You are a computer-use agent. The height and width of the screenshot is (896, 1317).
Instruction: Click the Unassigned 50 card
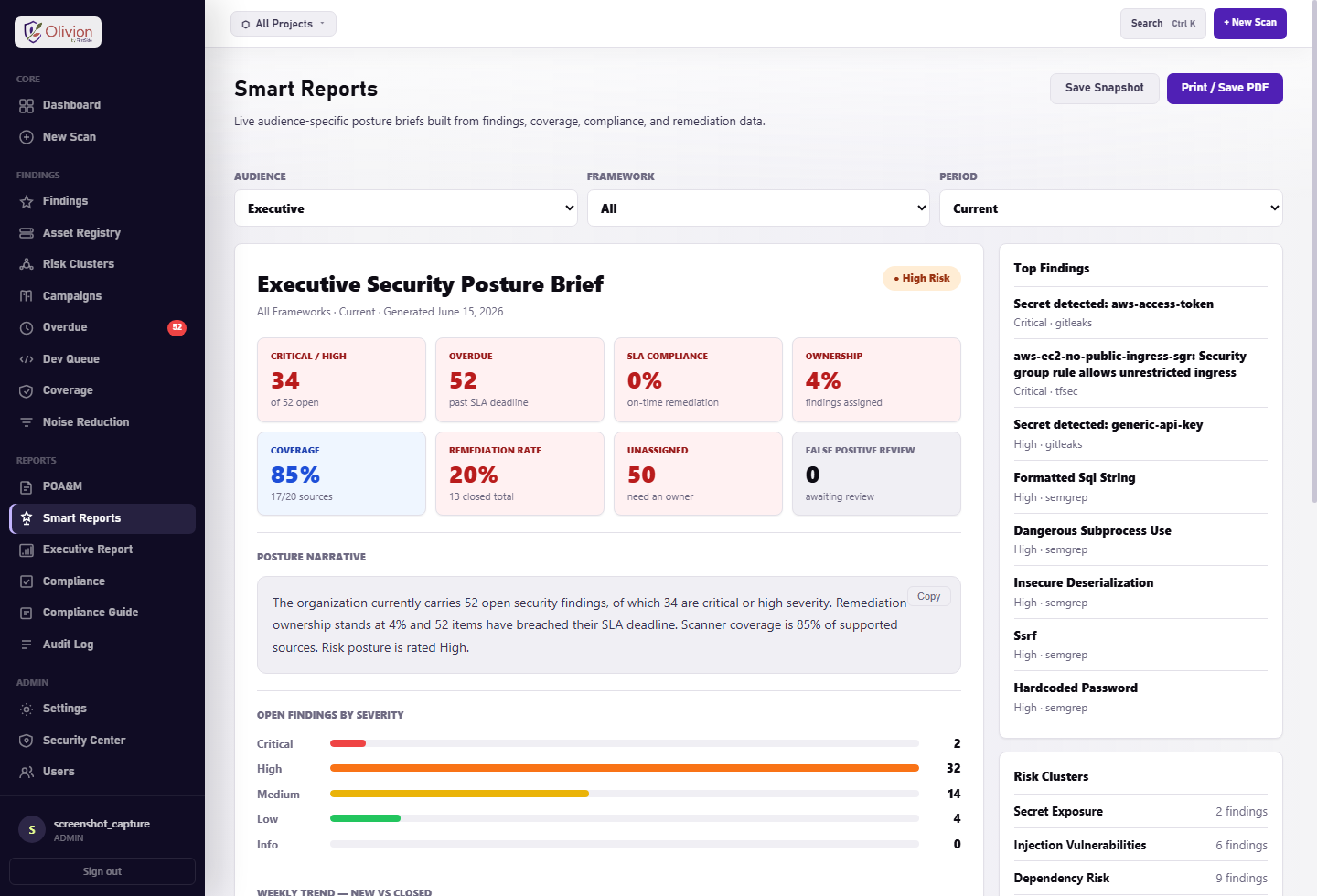click(698, 474)
